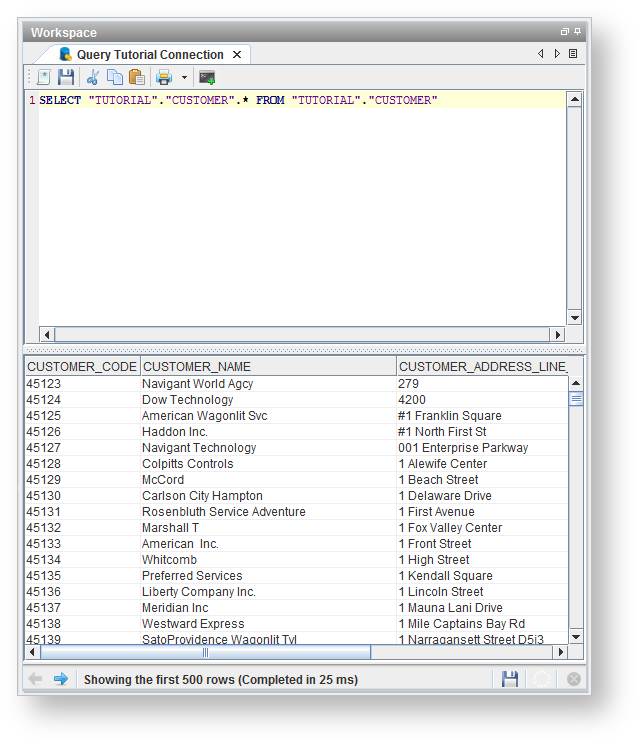The height and width of the screenshot is (744, 640).
Task: Restore the Workspace panel window
Action: pos(565,32)
